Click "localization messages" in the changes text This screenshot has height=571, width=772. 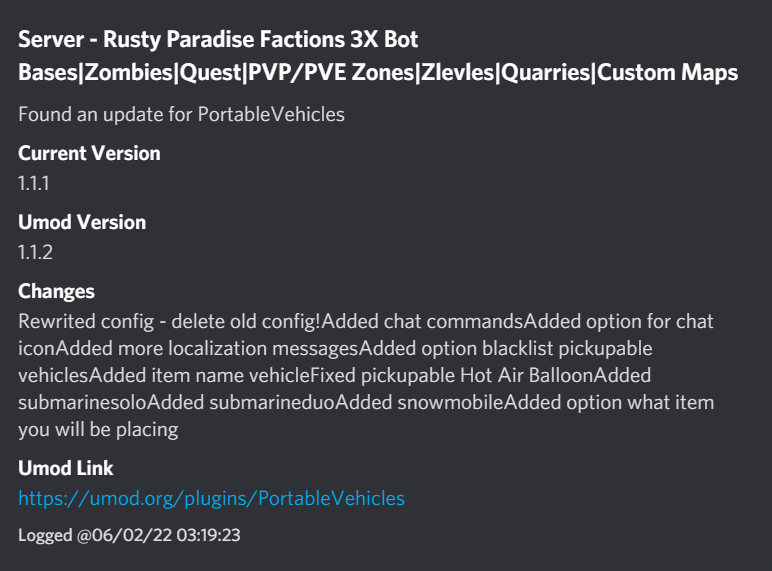pyautogui.click(x=247, y=349)
